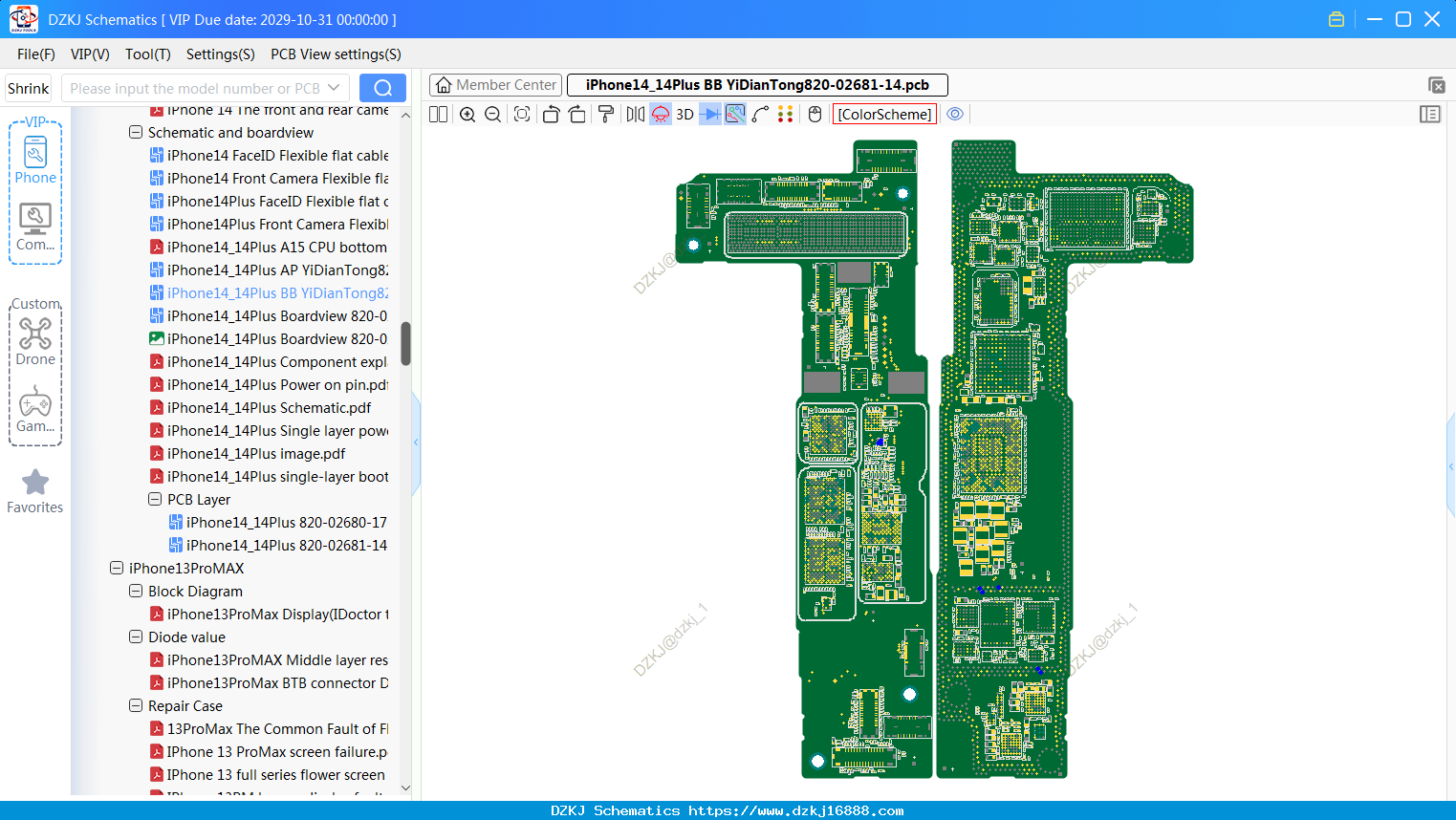Screen dimensions: 1456x820
Task: Open Favorites with the star icon
Action: (35, 491)
